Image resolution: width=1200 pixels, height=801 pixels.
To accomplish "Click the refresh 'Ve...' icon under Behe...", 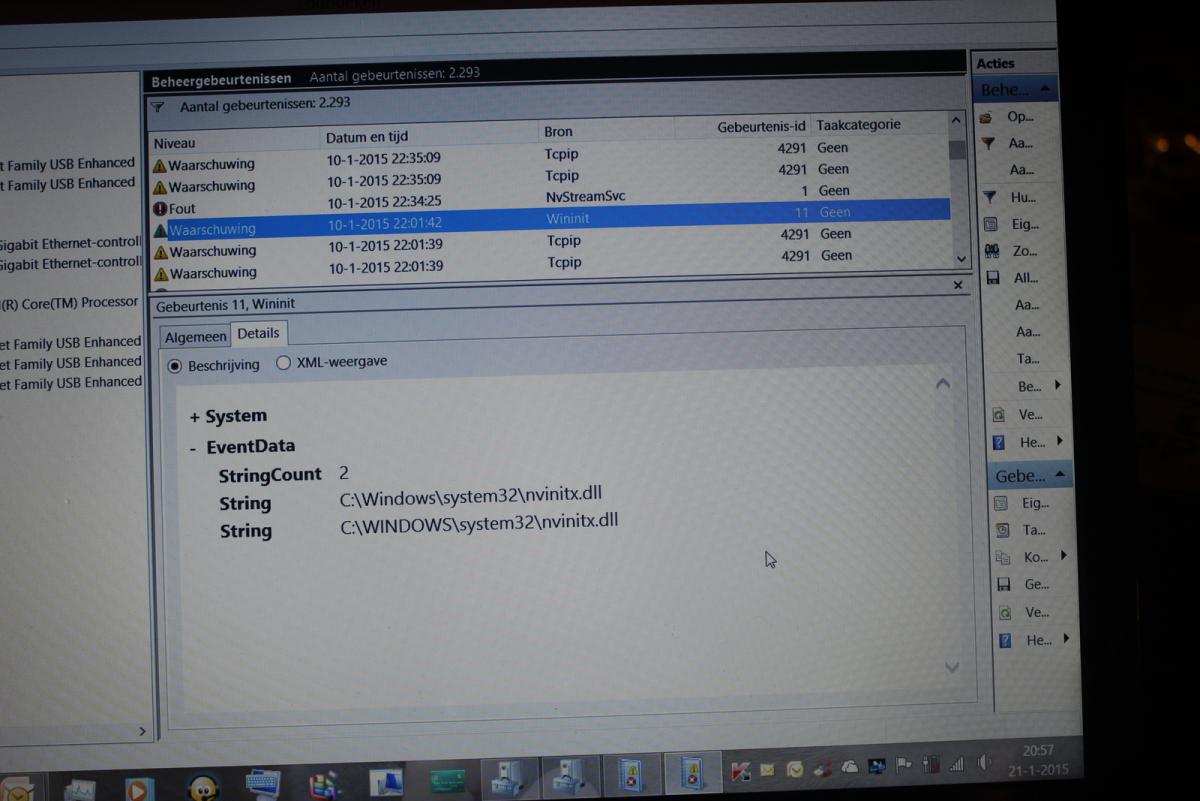I will click(x=997, y=414).
